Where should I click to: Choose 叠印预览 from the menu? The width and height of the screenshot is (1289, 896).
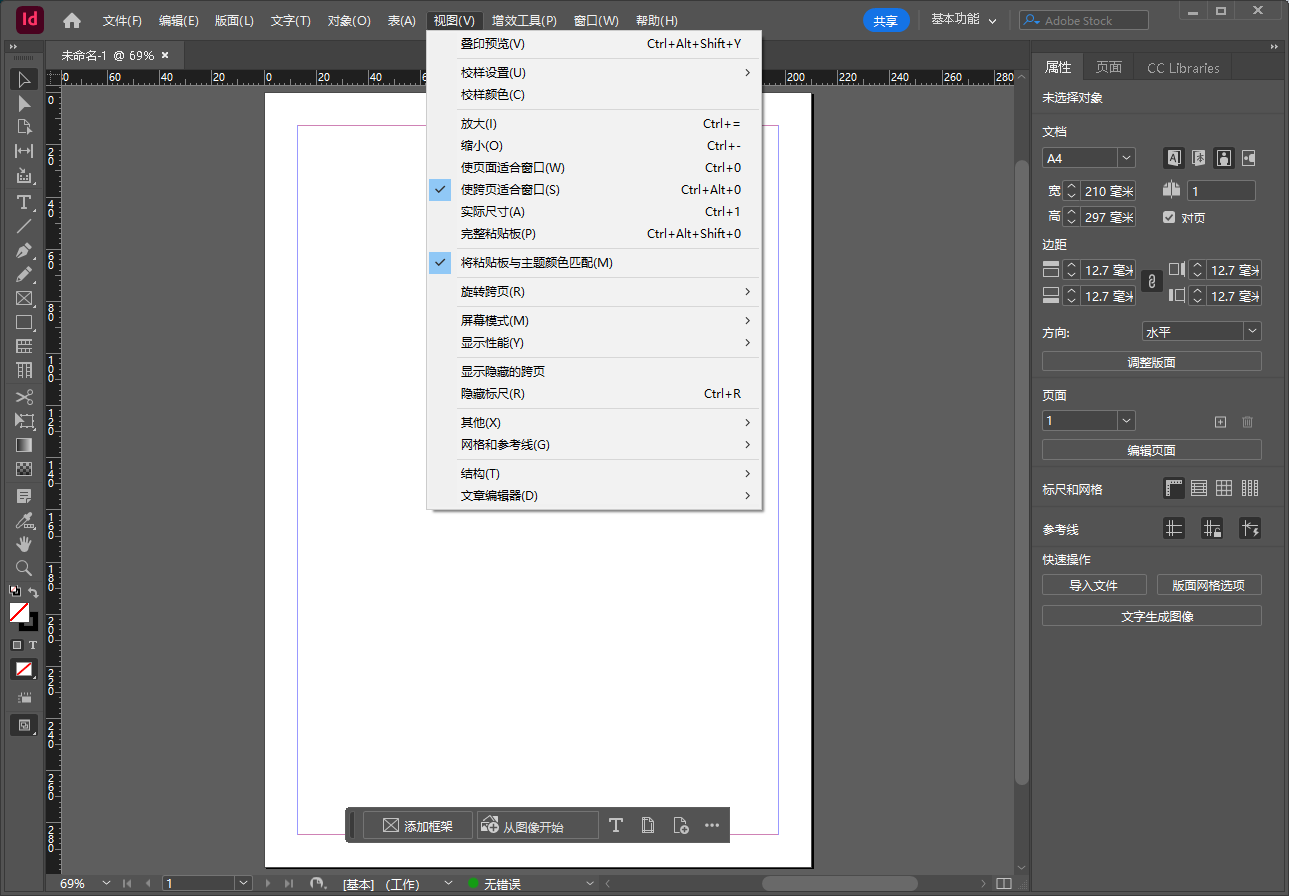594,44
